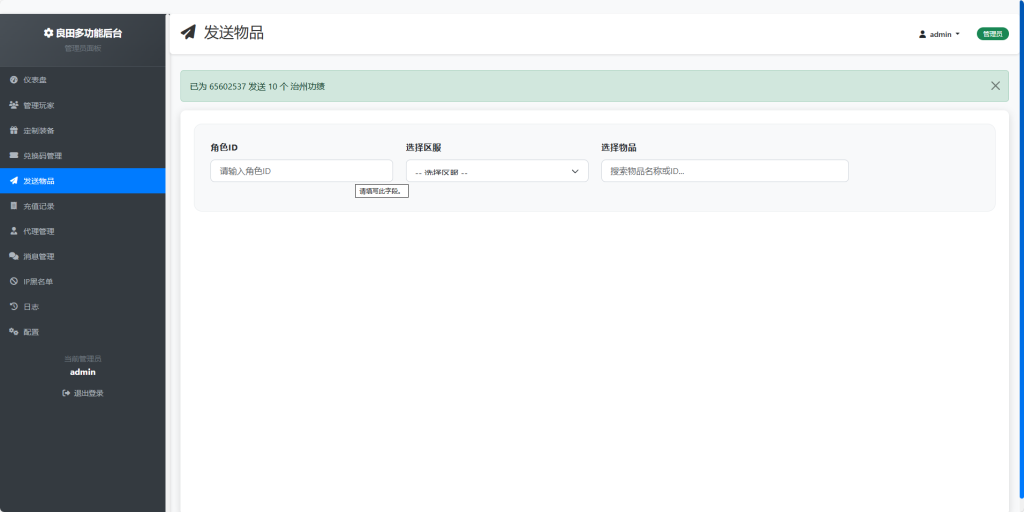This screenshot has width=1024, height=512.
Task: Click the 消息管理 chat bubbles icon
Action: (x=14, y=257)
